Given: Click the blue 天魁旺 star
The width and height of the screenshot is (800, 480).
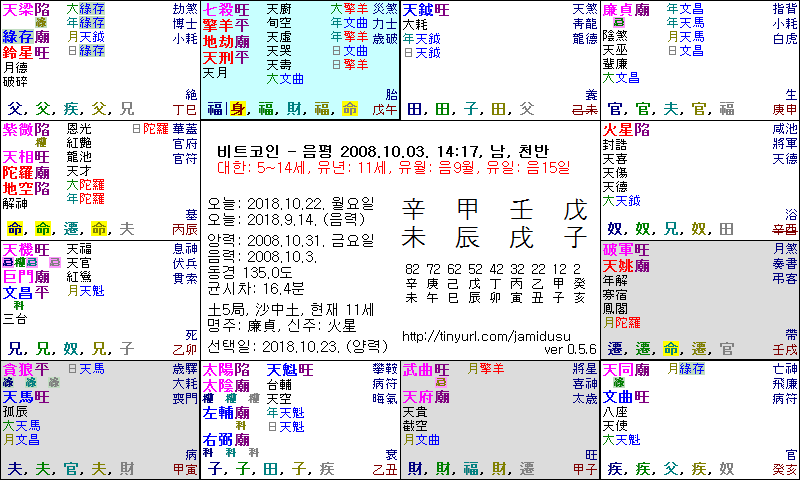Looking at the screenshot, I should click(290, 370).
